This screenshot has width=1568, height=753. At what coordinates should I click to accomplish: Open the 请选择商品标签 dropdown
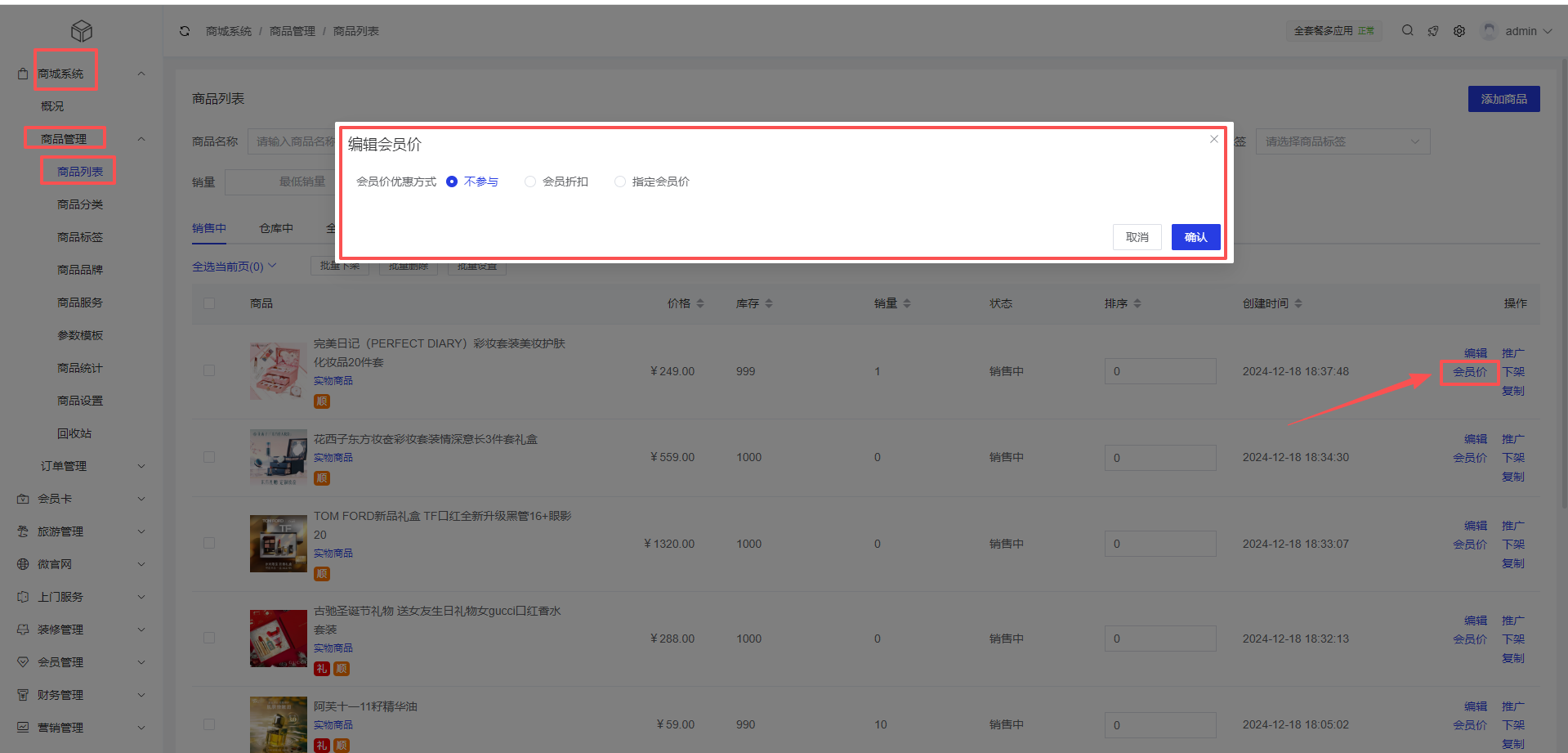[x=1342, y=141]
